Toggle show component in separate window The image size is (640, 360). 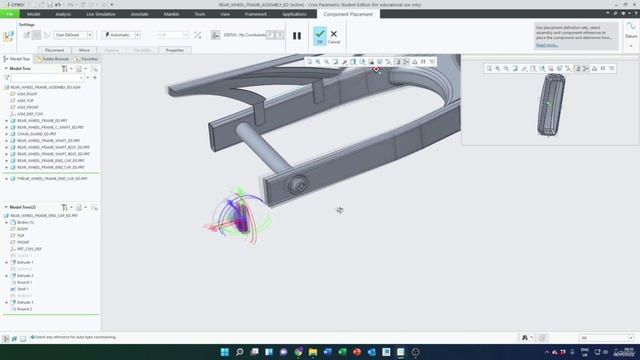click(270, 35)
